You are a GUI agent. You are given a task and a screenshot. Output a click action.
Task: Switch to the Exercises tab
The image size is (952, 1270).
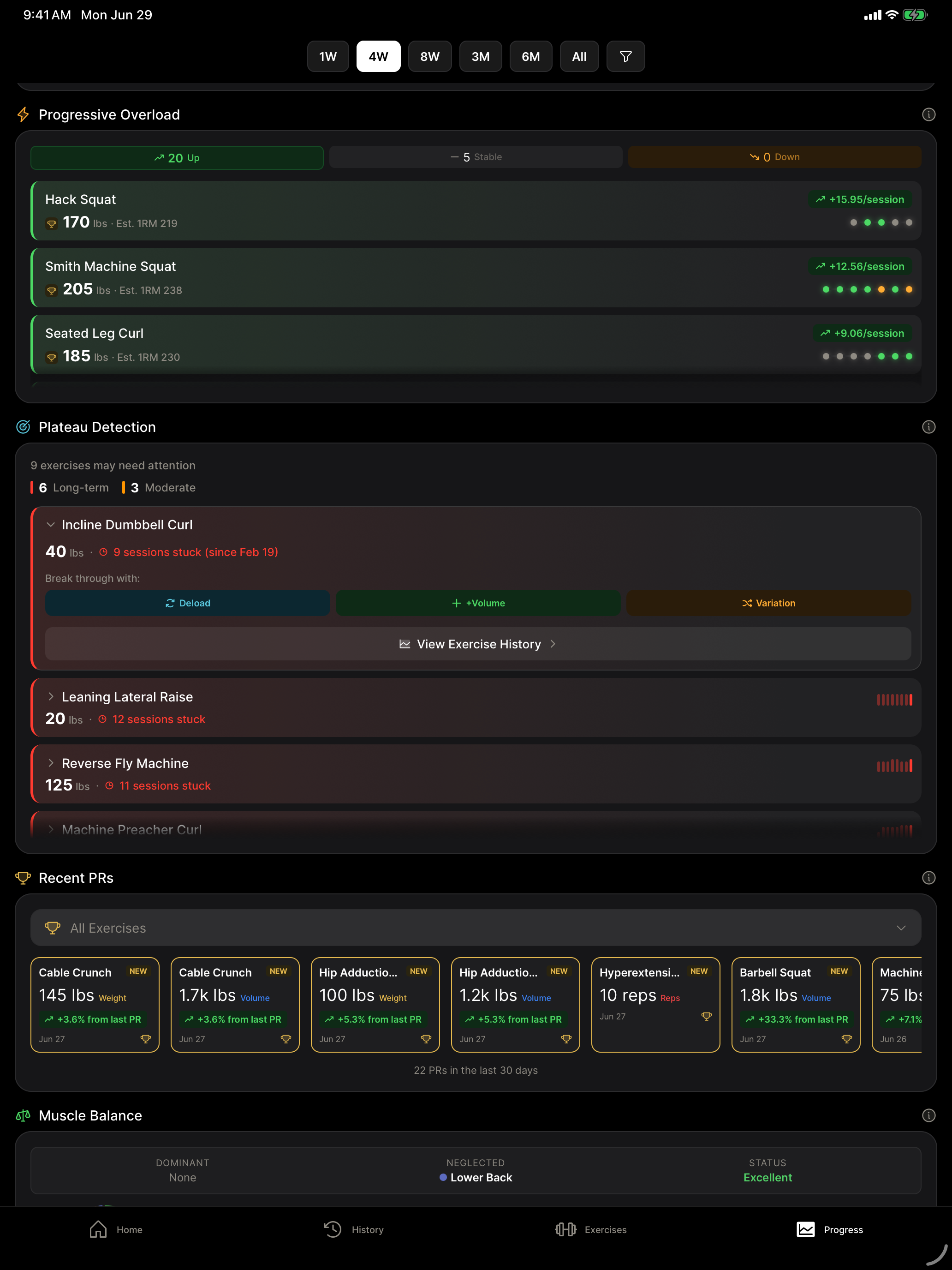[x=591, y=1229]
